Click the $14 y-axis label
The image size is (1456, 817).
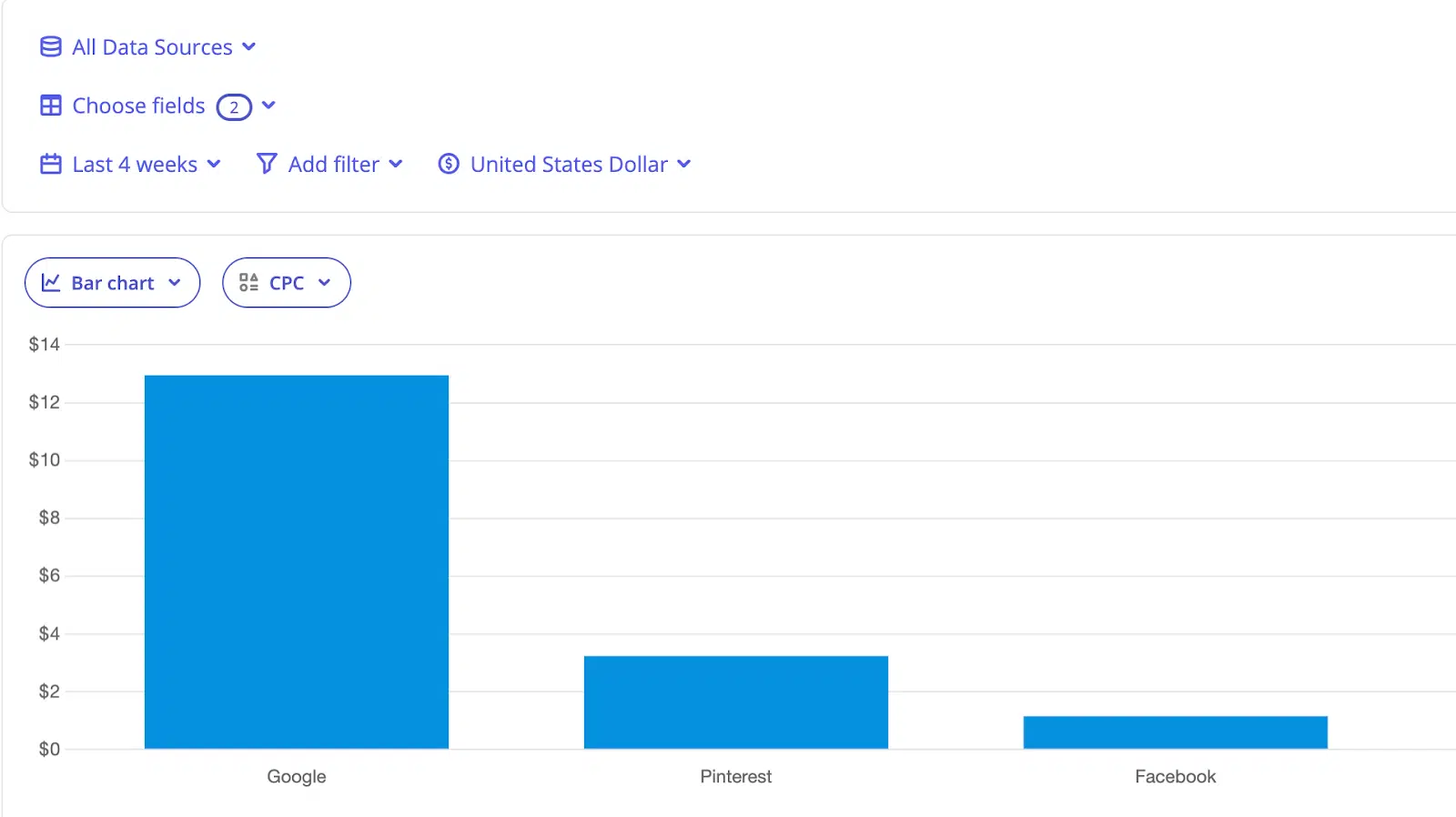(x=45, y=344)
